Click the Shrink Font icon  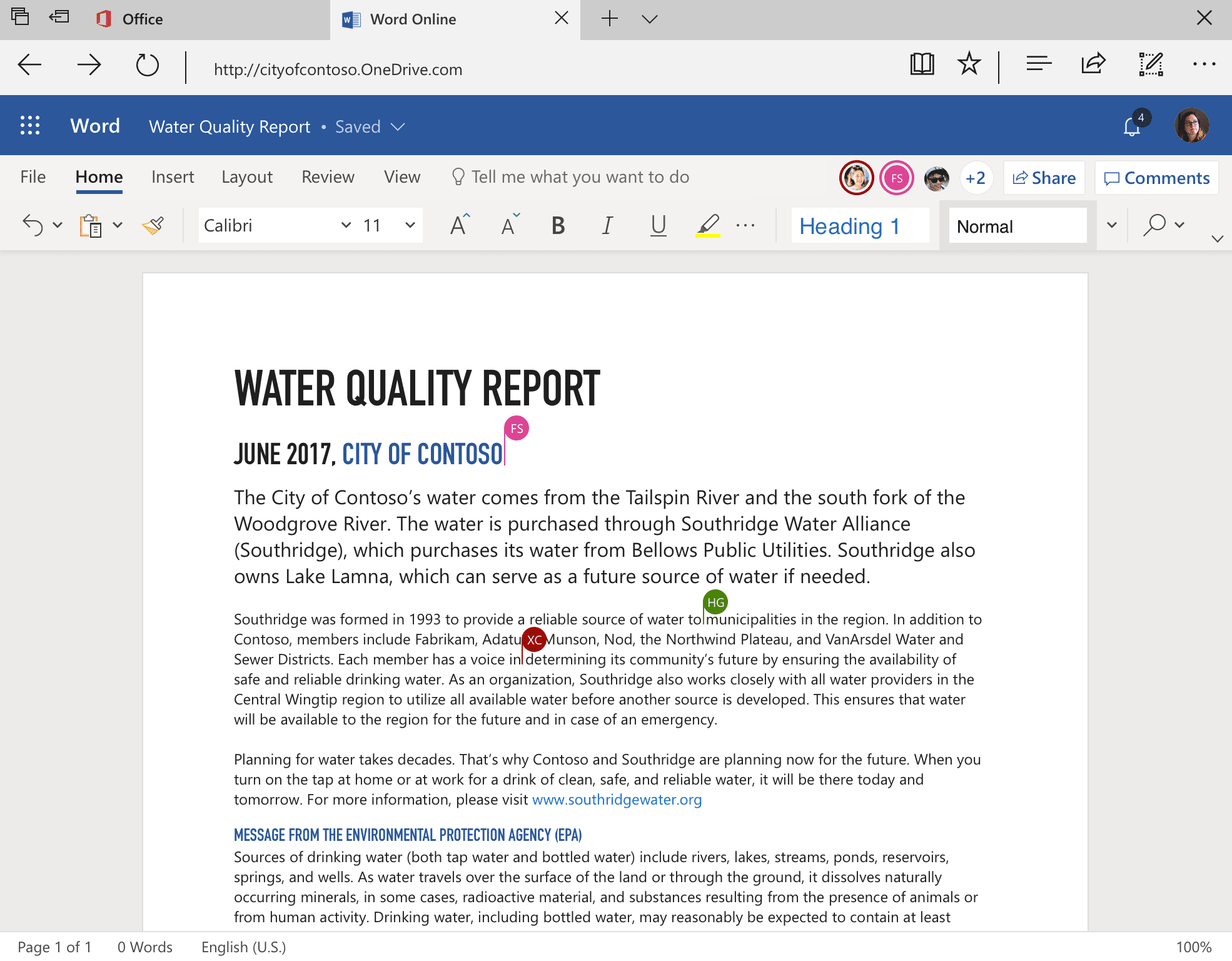coord(510,225)
